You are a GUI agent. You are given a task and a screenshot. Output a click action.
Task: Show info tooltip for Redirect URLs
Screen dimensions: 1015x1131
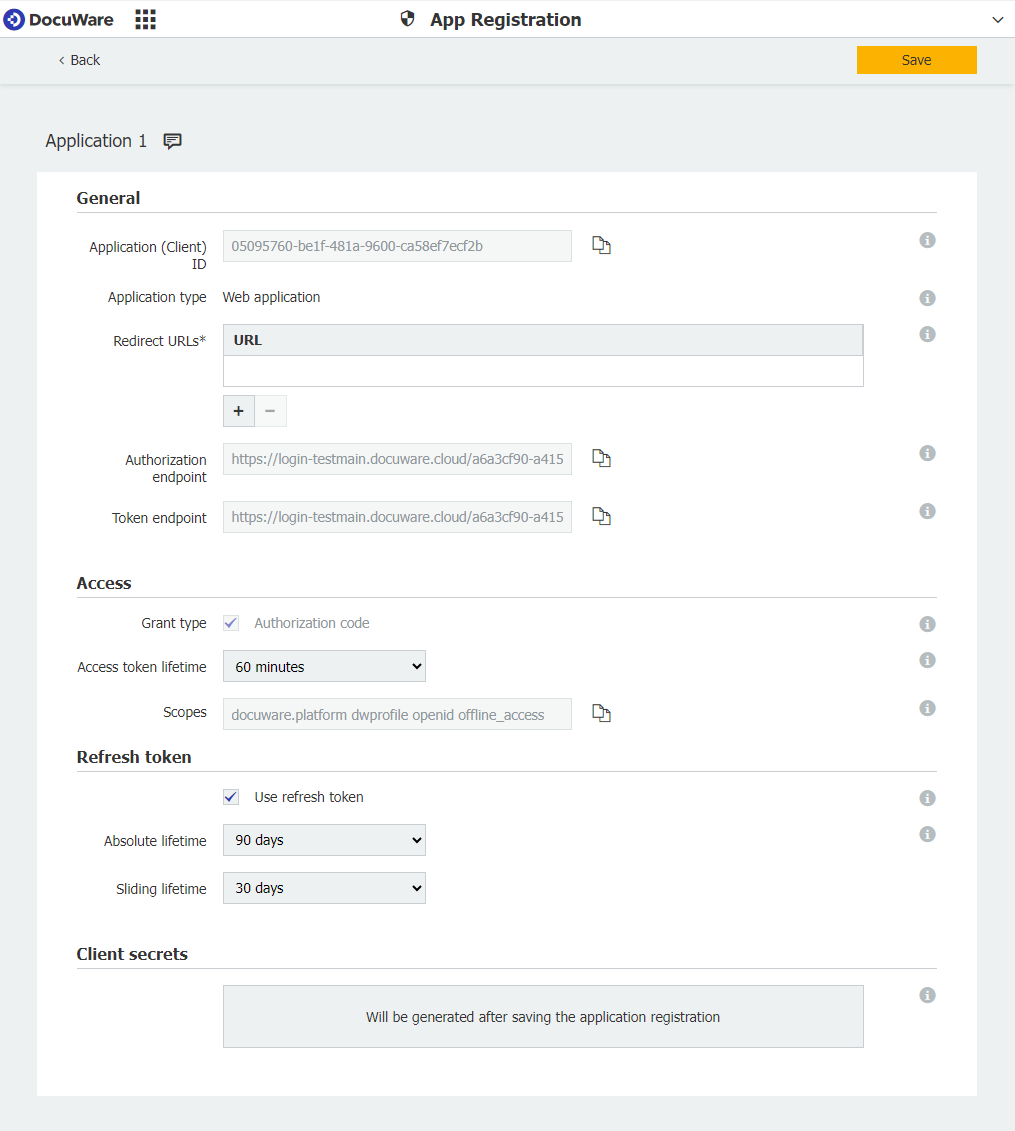coord(927,334)
